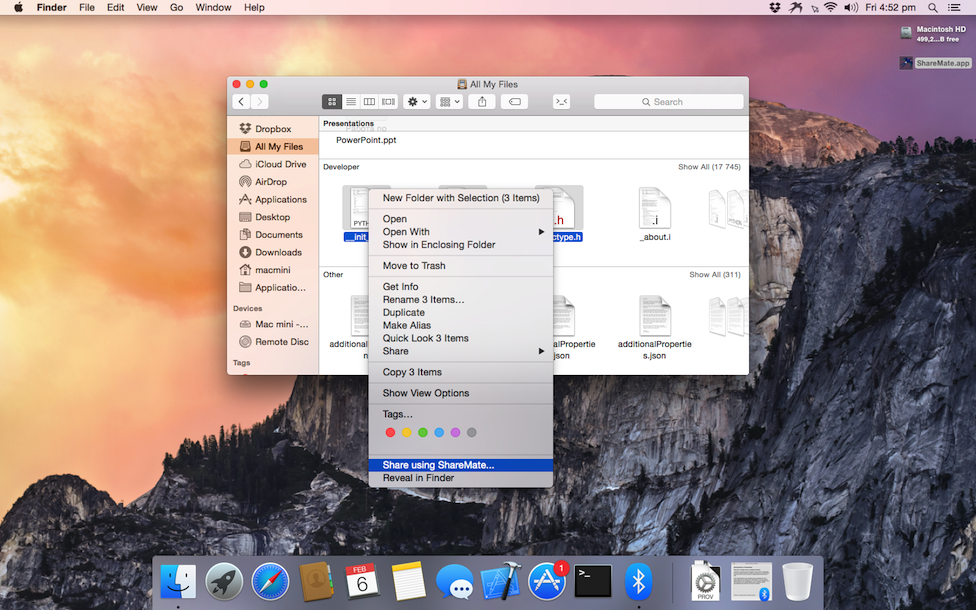Choose Rename 3 Items…
Screen dimensions: 976x610
(x=461, y=299)
